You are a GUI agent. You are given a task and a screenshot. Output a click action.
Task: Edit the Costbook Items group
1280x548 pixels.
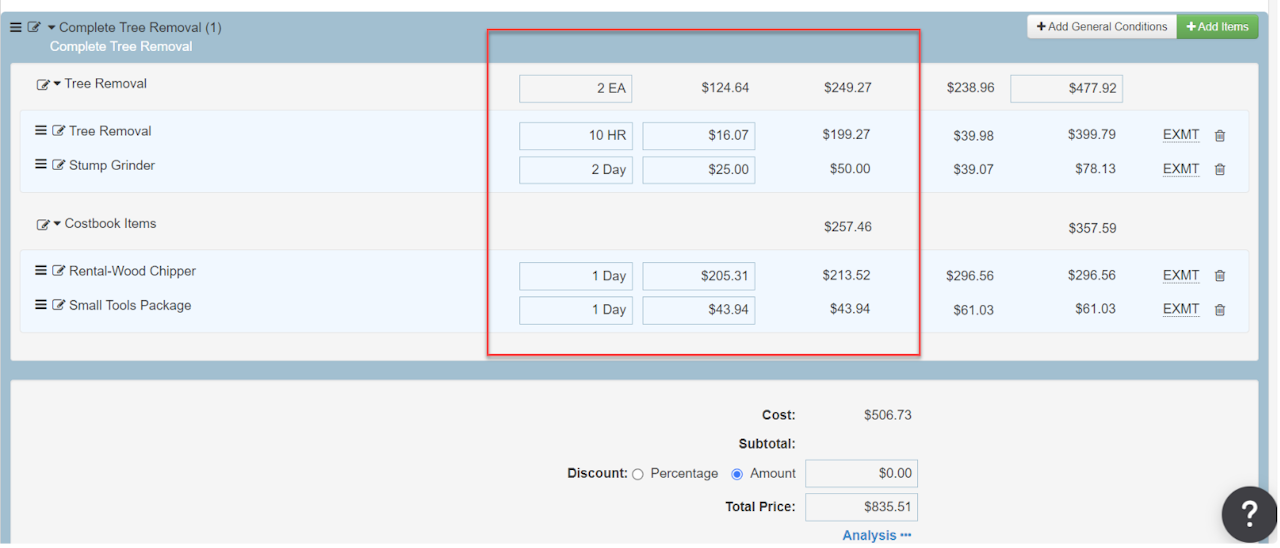[43, 225]
